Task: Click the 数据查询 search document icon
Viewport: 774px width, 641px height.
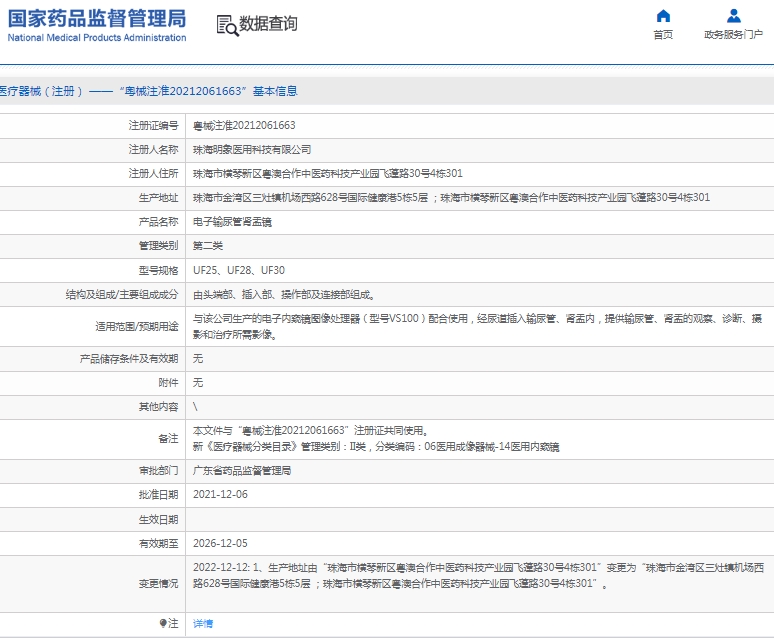Action: click(x=228, y=25)
